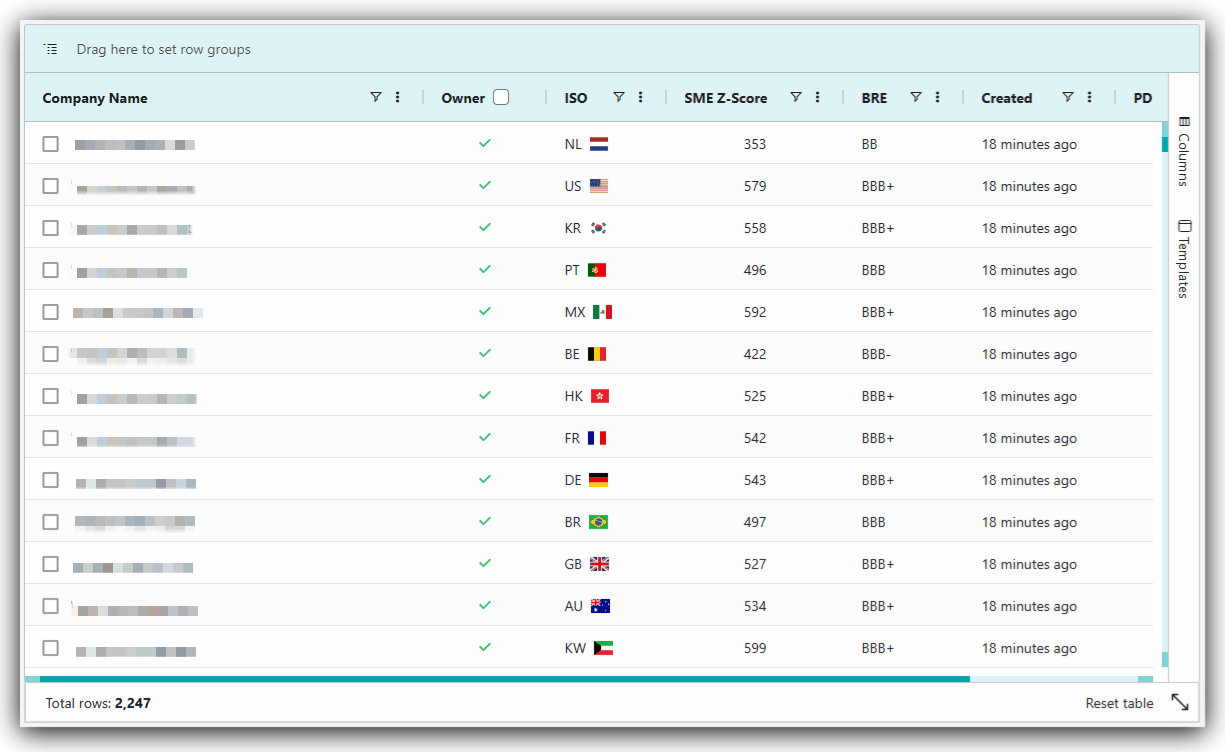Click the Belgium flag icon
1225x752 pixels.
597,354
